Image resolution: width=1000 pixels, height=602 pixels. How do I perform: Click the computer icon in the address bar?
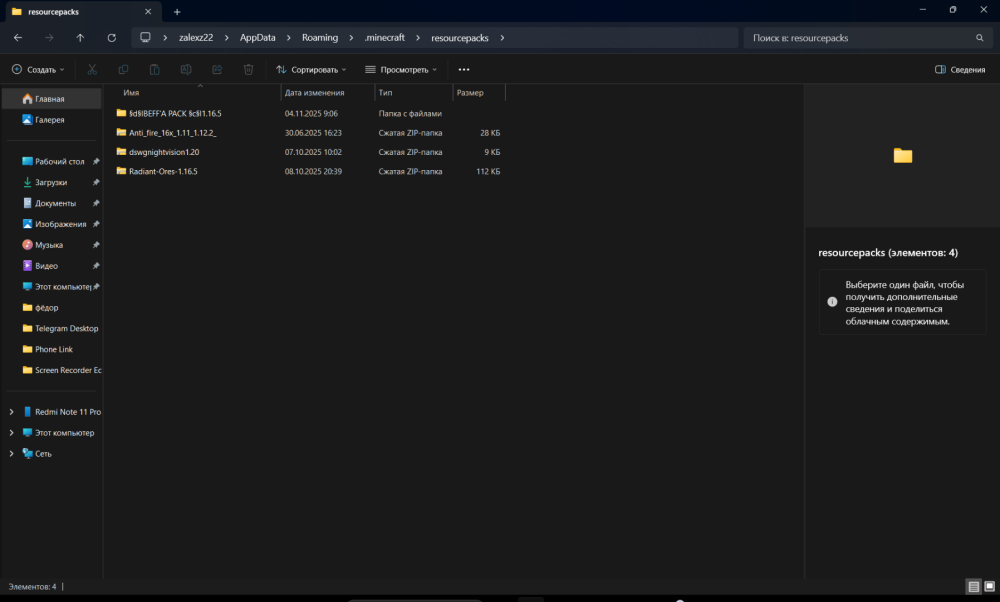[x=145, y=38]
